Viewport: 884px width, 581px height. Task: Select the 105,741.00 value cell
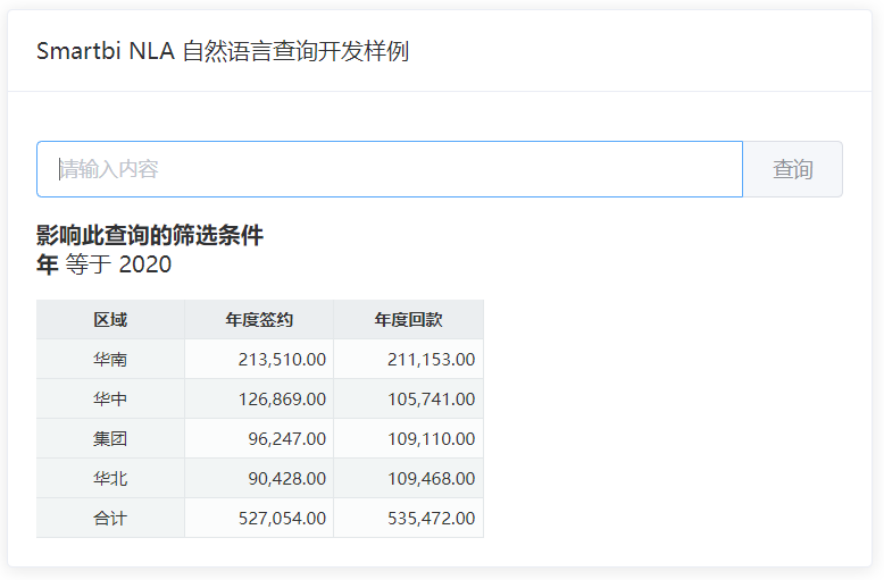coord(409,399)
